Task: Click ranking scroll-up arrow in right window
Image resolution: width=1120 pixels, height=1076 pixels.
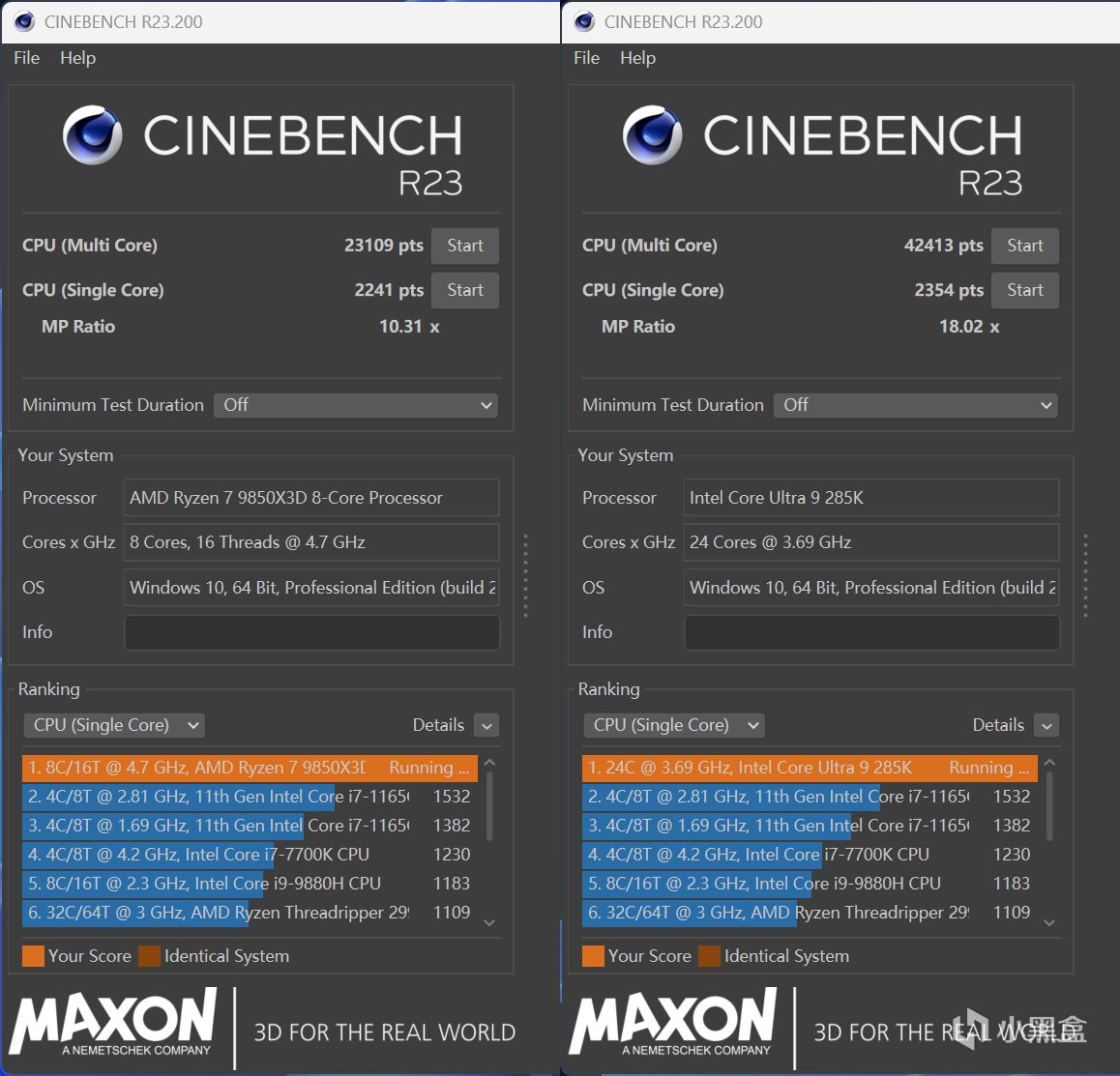Action: point(1049,763)
